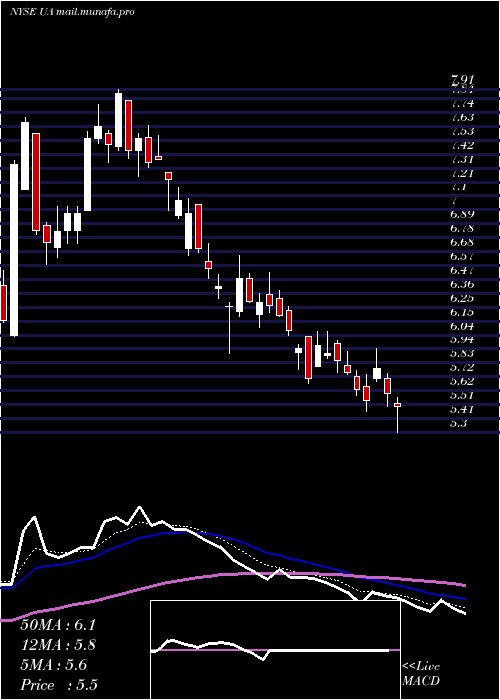The width and height of the screenshot is (500, 700).
Task: Click the 6.68 price axis label
Action: pyautogui.click(x=462, y=242)
